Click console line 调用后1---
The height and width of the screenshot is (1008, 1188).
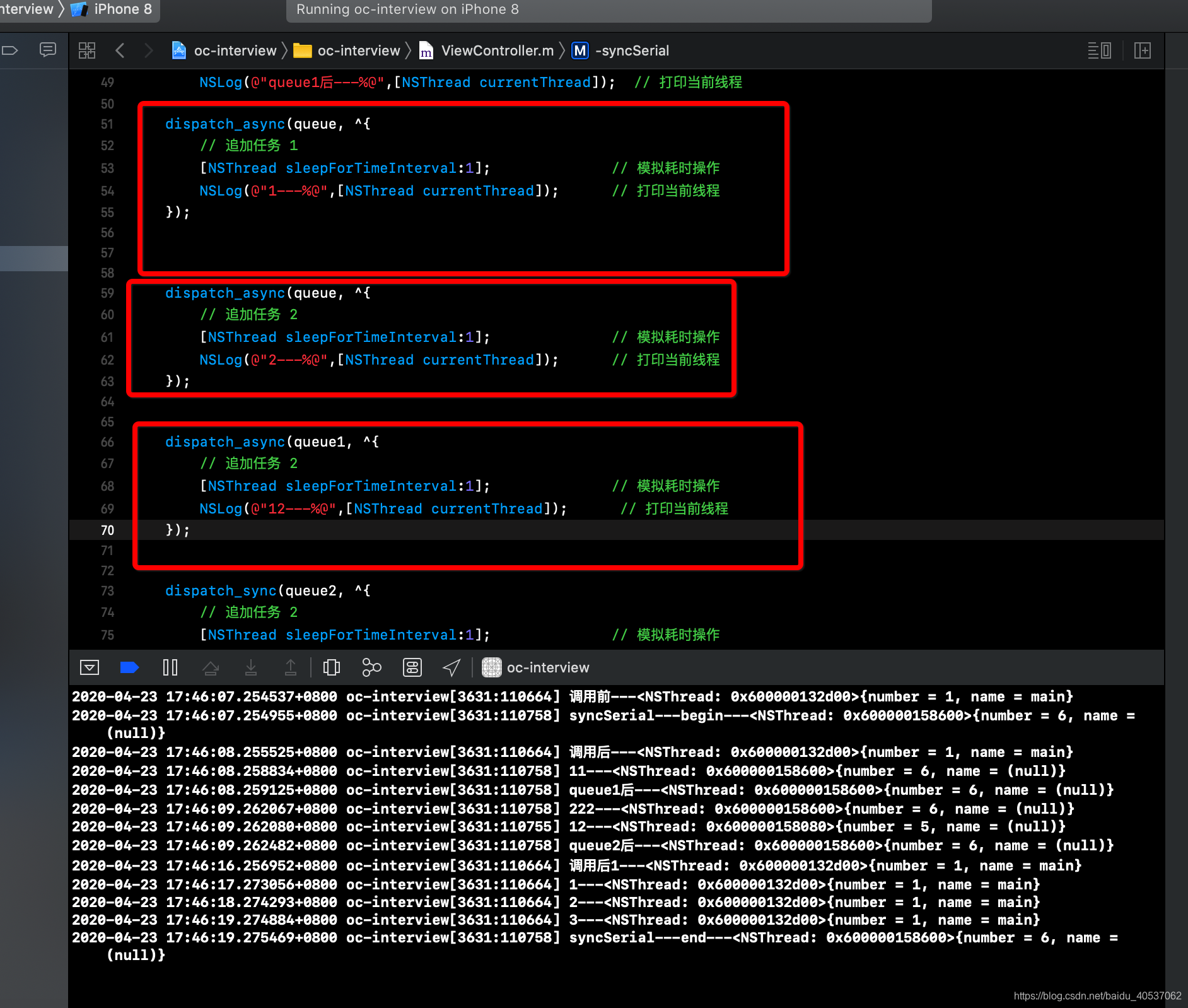pos(577,865)
